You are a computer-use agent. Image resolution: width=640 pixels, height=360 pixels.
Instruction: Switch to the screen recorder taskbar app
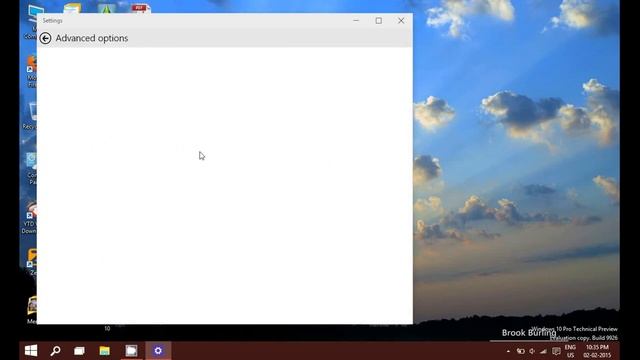(131, 351)
